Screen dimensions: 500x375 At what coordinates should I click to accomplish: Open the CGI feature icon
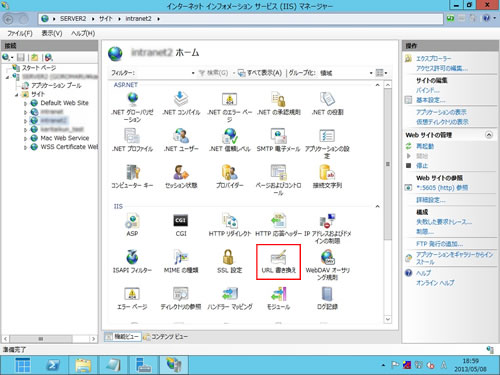(x=181, y=225)
